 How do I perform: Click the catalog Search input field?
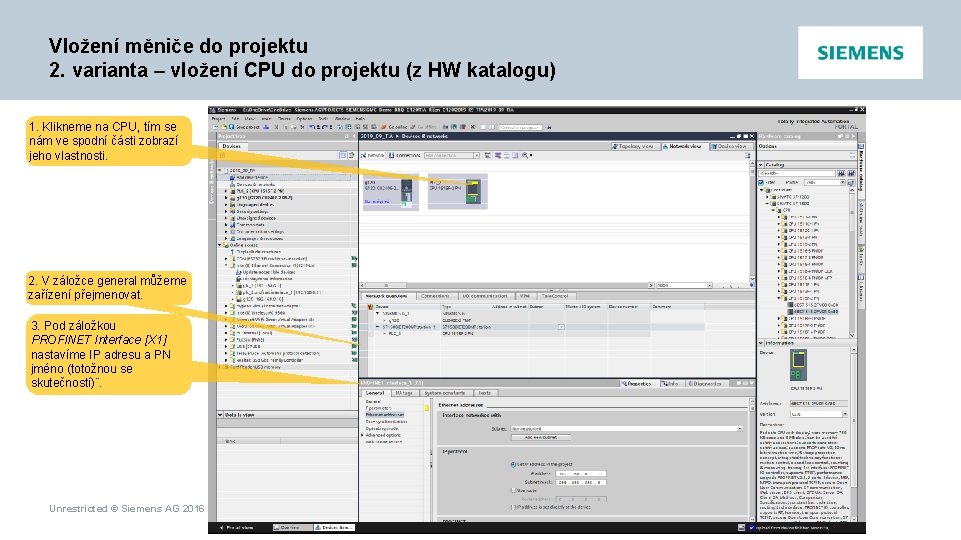(798, 174)
